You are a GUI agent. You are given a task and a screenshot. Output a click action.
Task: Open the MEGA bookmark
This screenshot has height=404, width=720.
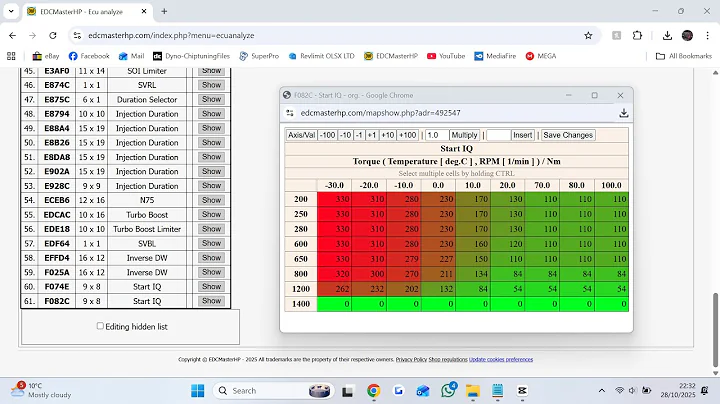tap(541, 56)
